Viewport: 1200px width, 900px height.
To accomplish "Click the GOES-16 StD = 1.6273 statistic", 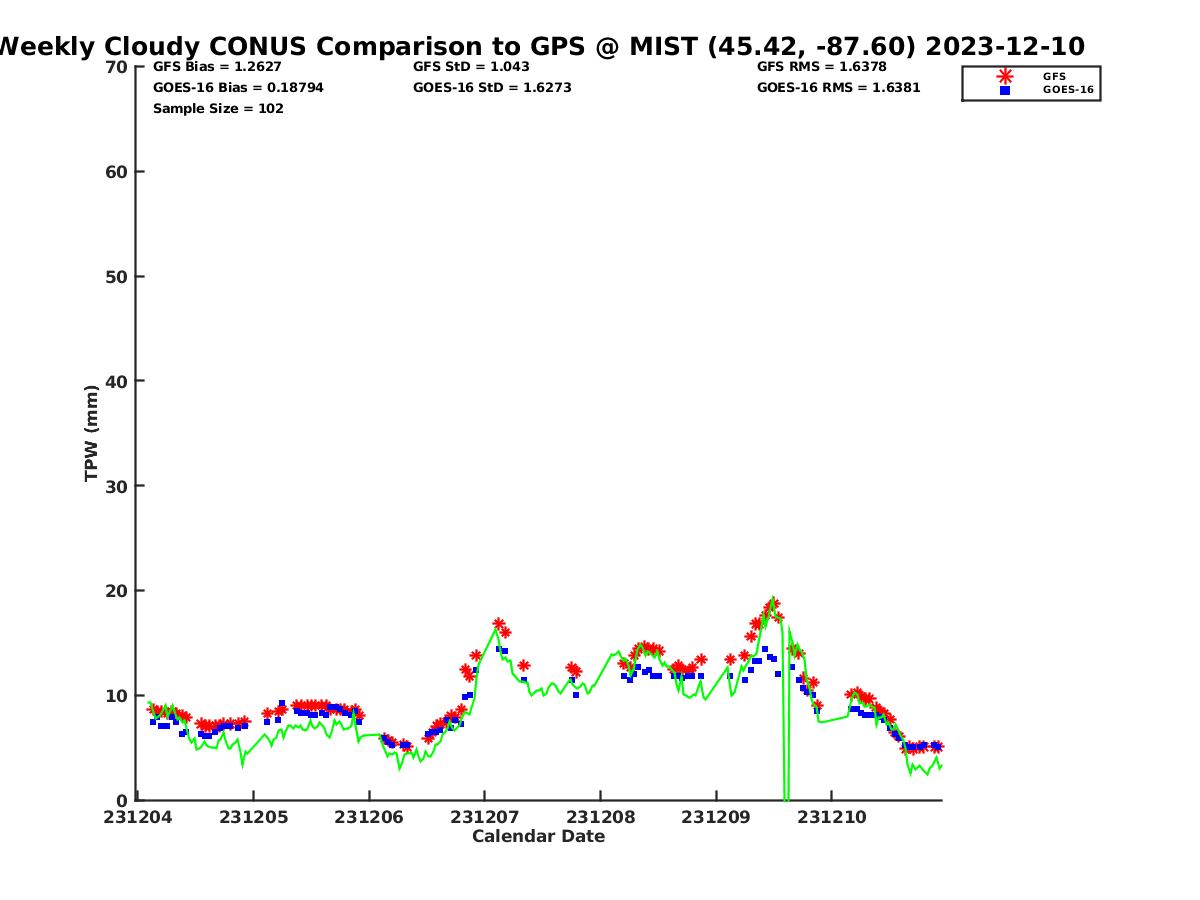I will 492,88.
